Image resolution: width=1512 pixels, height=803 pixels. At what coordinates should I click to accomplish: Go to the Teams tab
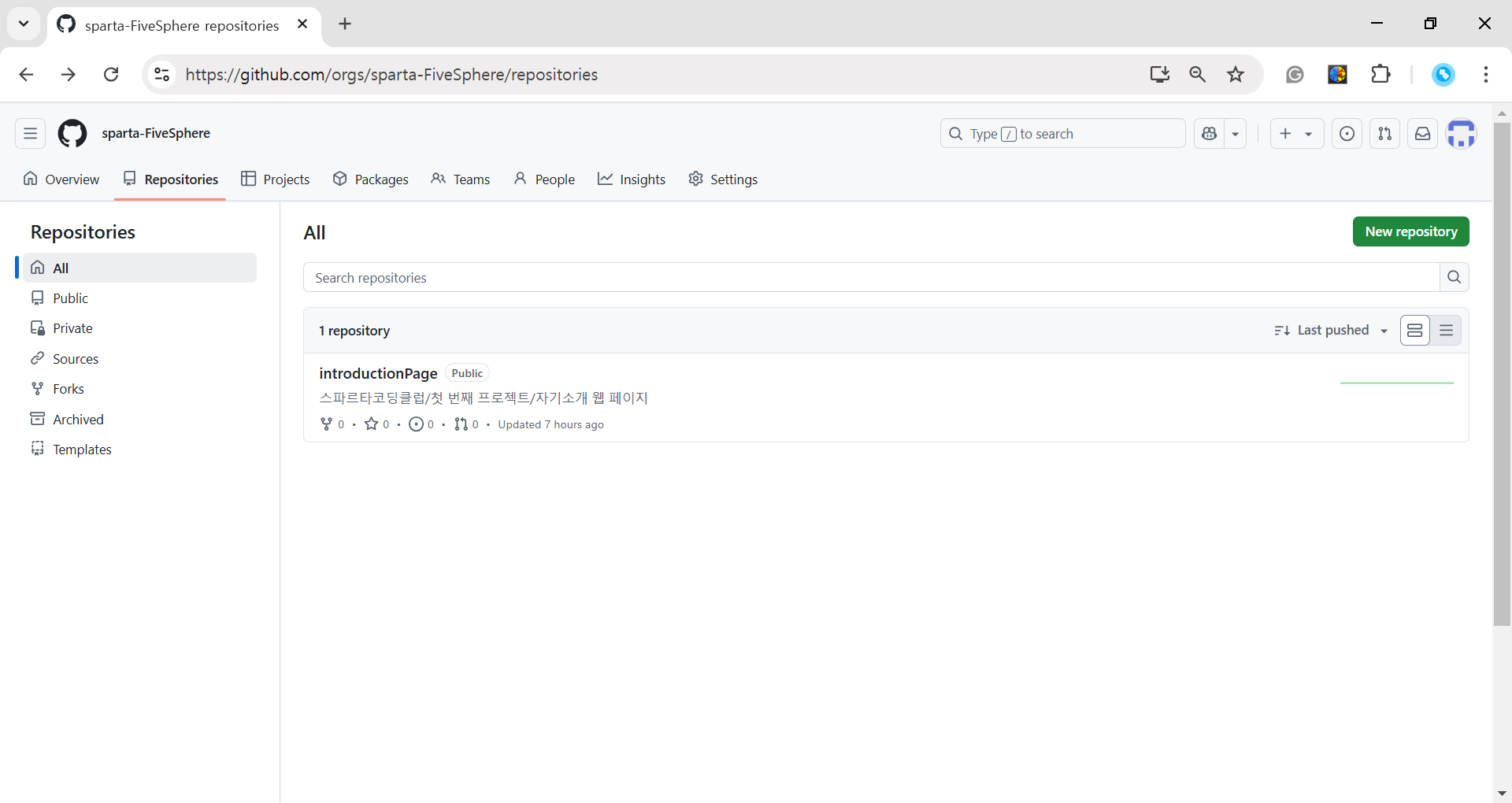[461, 179]
